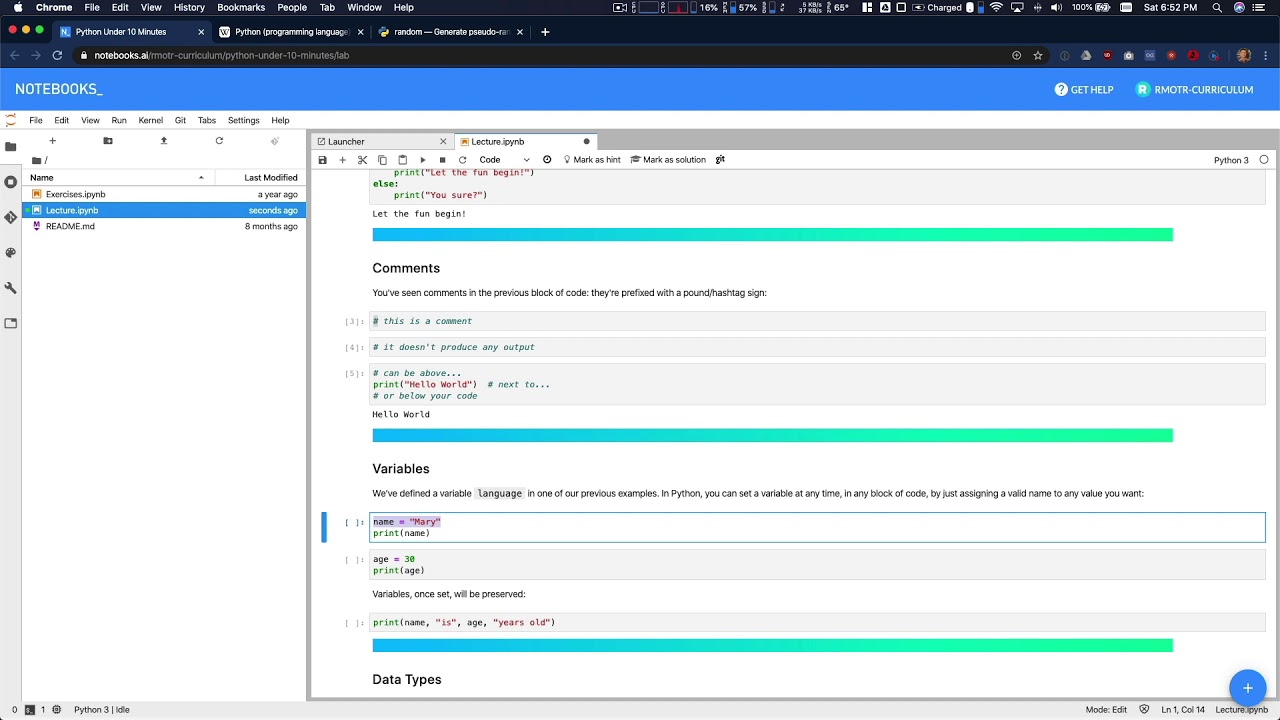Click the browser address bar
Screen dimensions: 1280x720
(540, 56)
